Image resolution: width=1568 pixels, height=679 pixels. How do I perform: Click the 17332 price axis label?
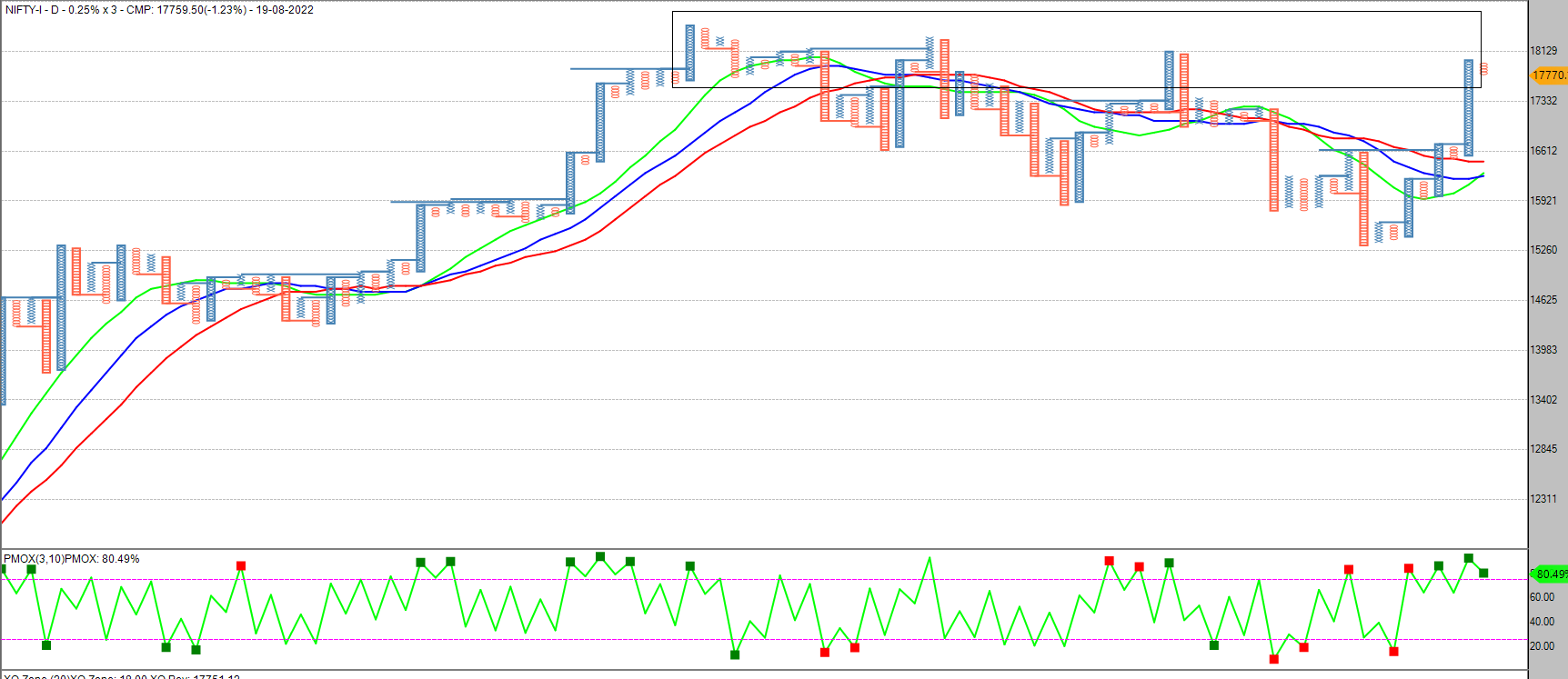(1543, 101)
